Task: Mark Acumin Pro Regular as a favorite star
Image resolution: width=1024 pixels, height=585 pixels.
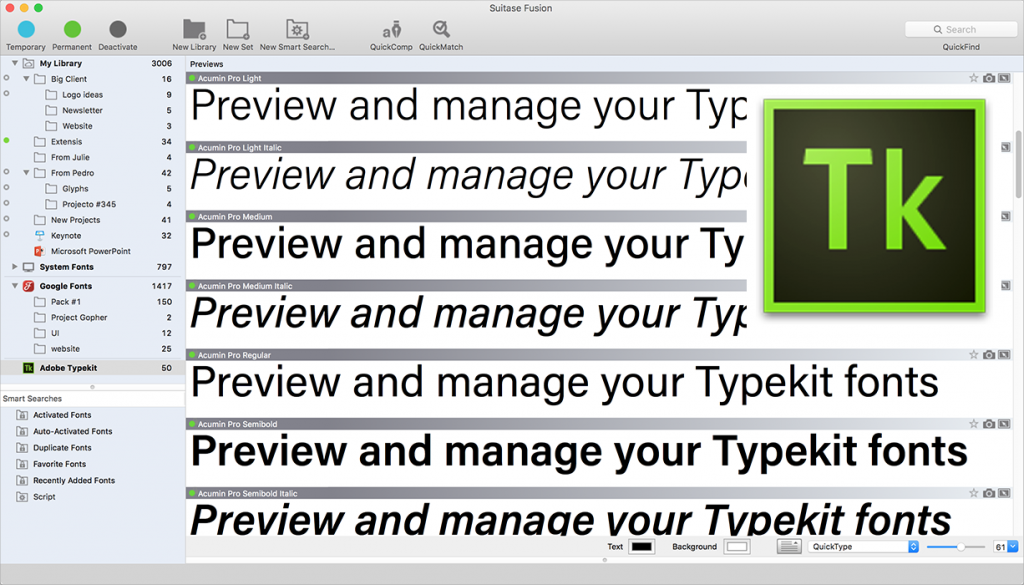Action: (975, 354)
